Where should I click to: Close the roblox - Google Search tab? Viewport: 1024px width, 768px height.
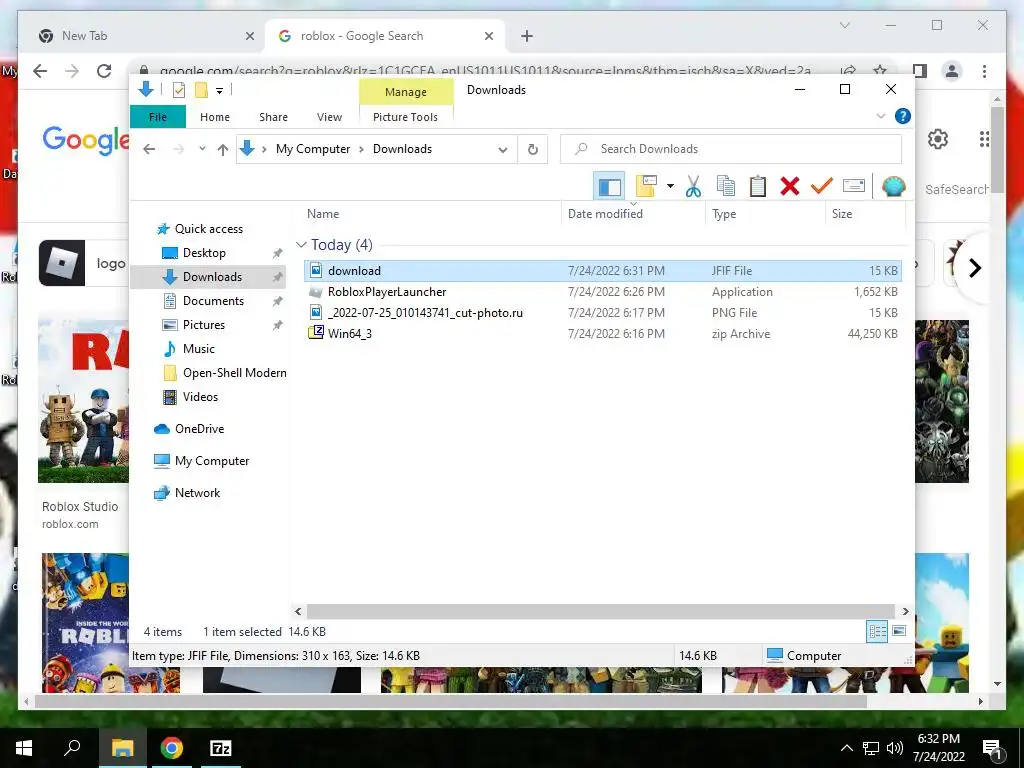(x=488, y=36)
